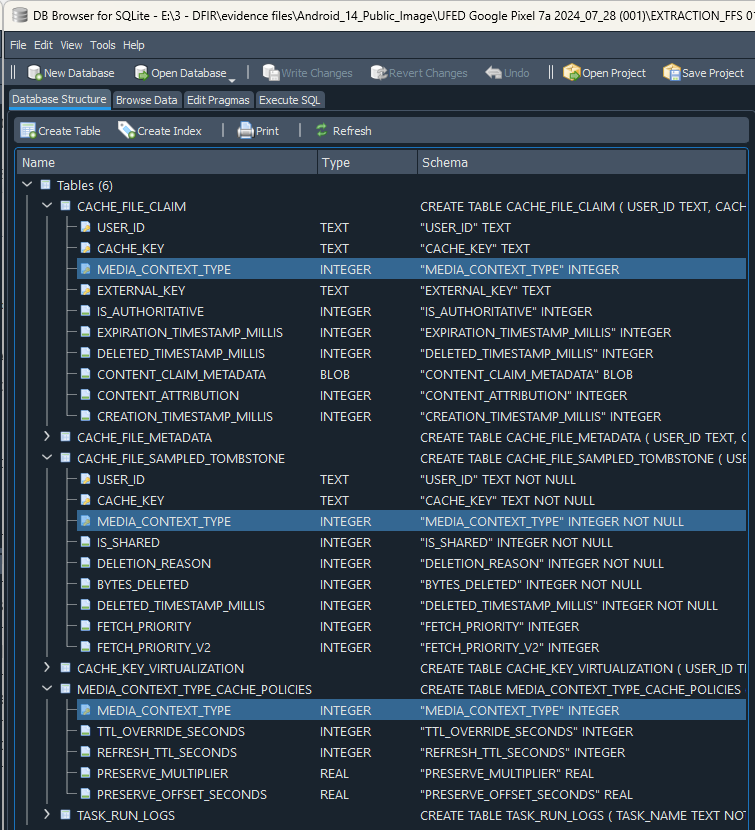The width and height of the screenshot is (755, 830).
Task: Open the Edit menu
Action: click(43, 45)
